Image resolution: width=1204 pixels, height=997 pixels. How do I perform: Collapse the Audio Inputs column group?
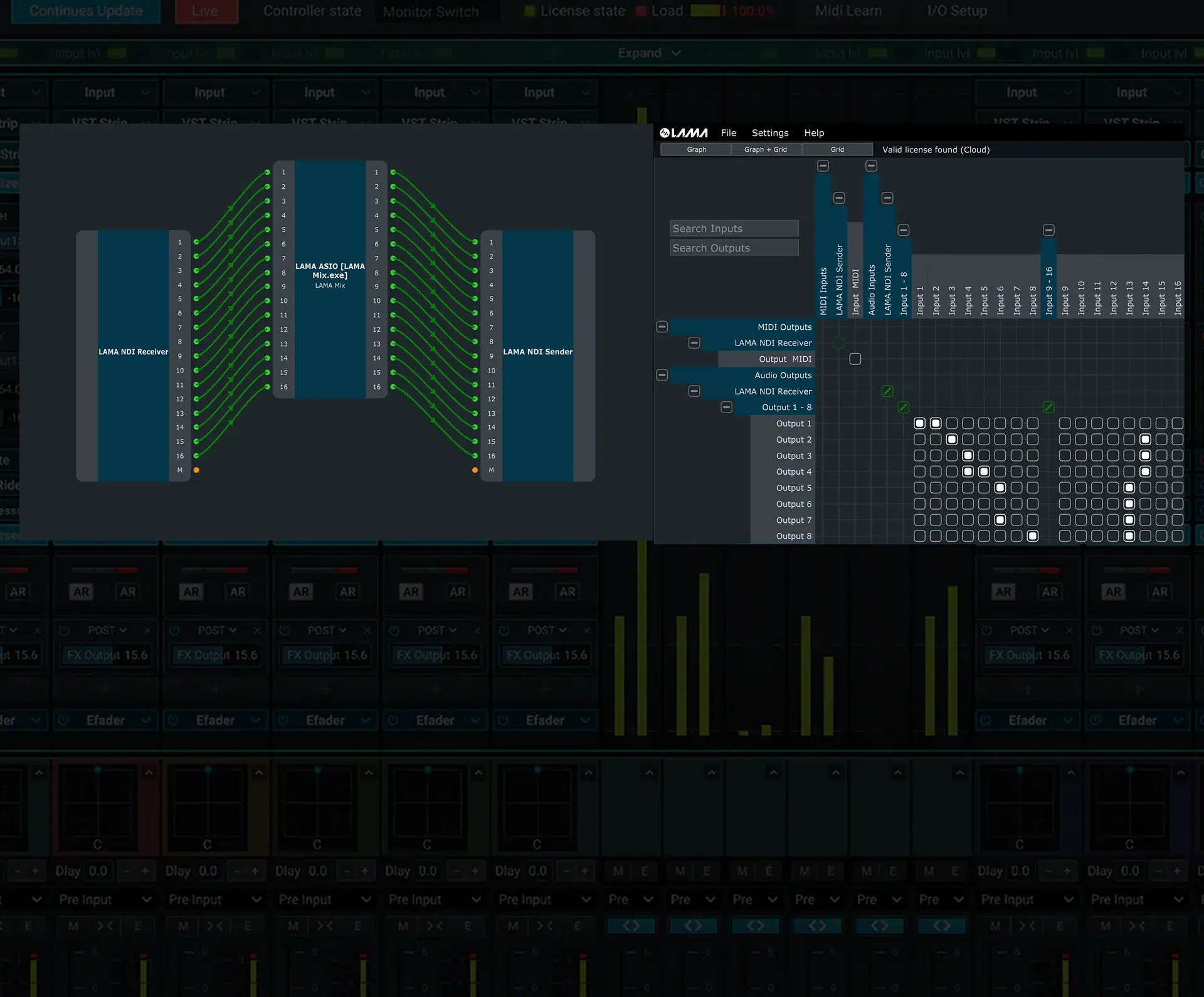[x=871, y=166]
